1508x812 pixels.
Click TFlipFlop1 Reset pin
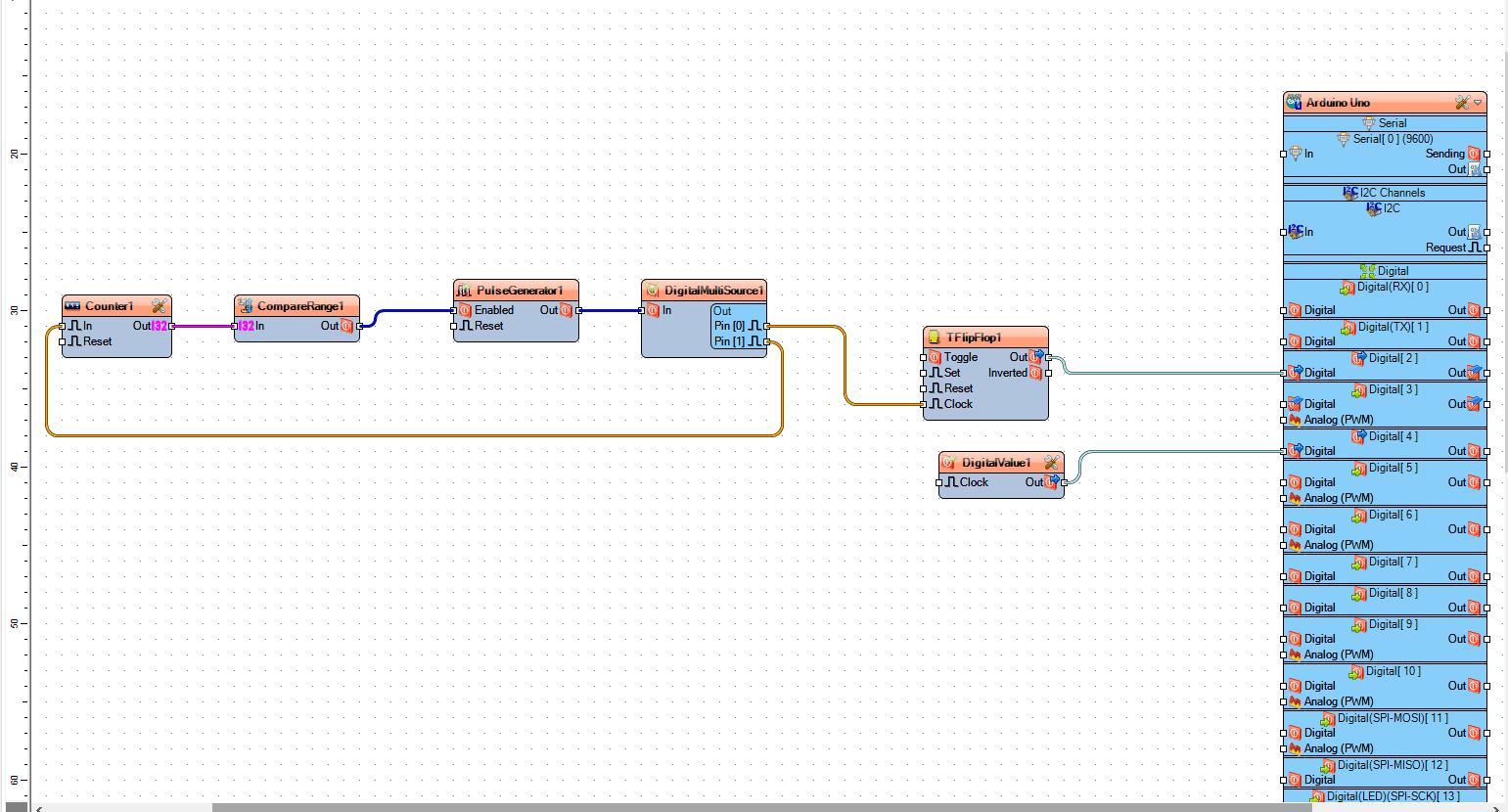tap(924, 388)
